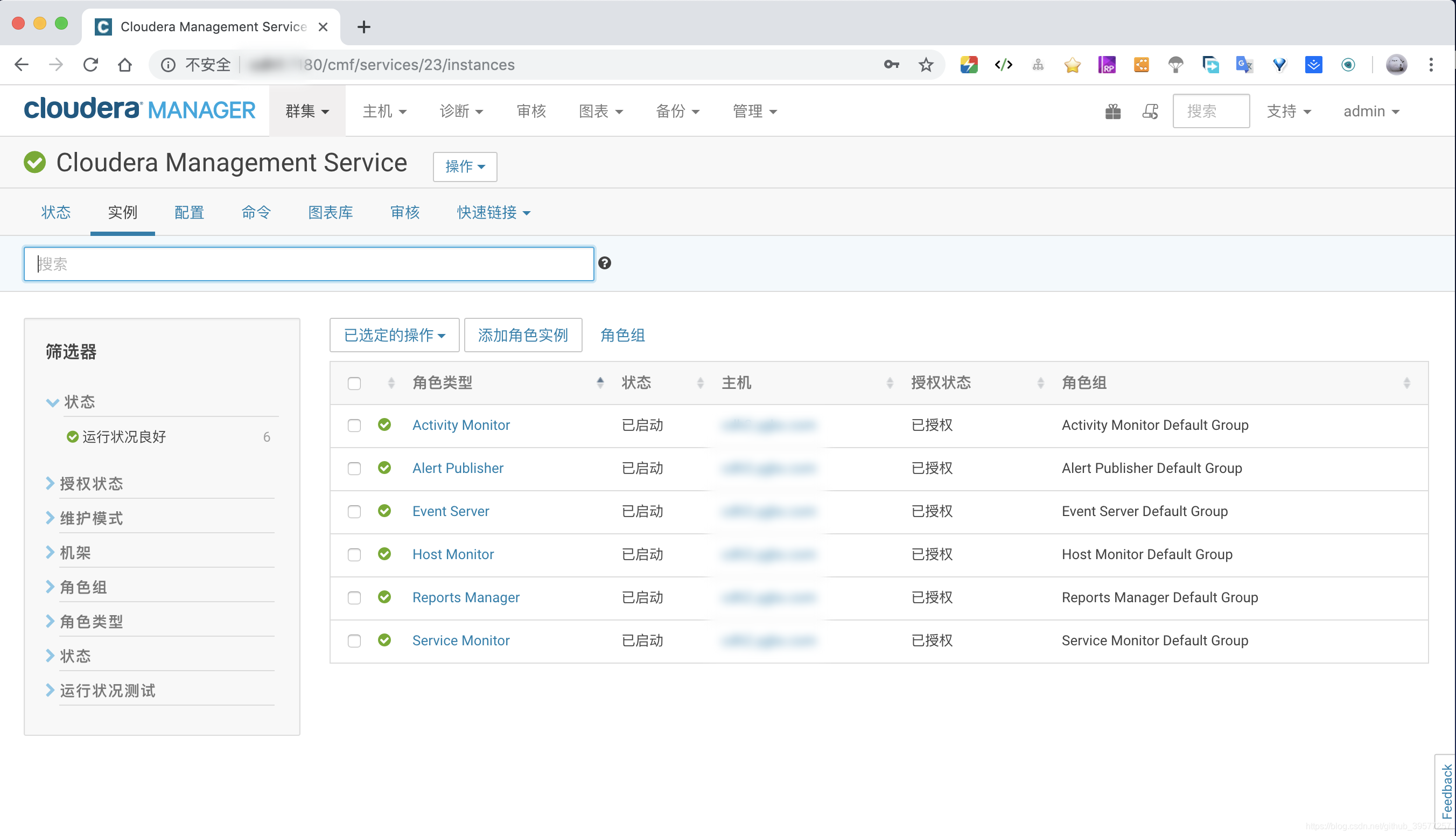Click the Activity Monitor health status icon
The image size is (1456, 836).
pos(384,425)
